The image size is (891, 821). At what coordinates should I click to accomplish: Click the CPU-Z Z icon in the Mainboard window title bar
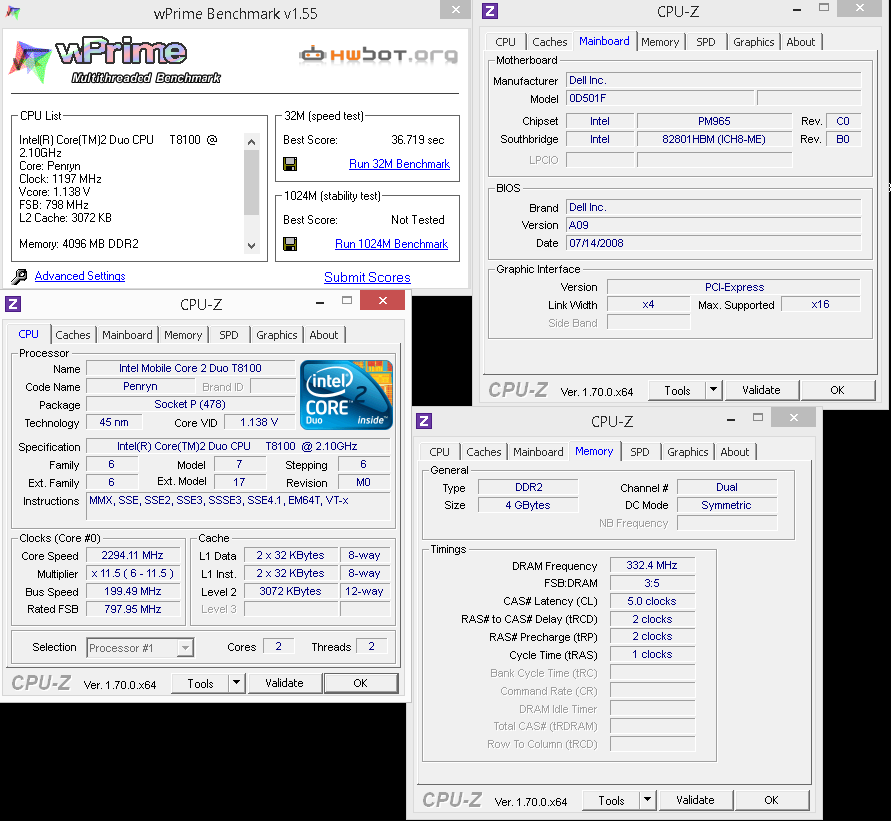[489, 11]
